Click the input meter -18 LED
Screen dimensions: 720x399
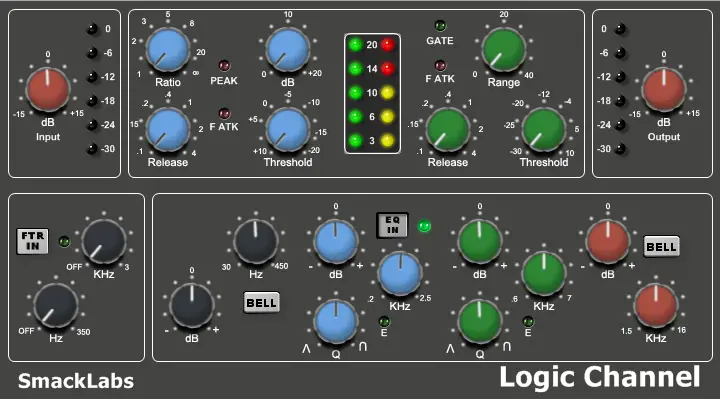pyautogui.click(x=92, y=101)
